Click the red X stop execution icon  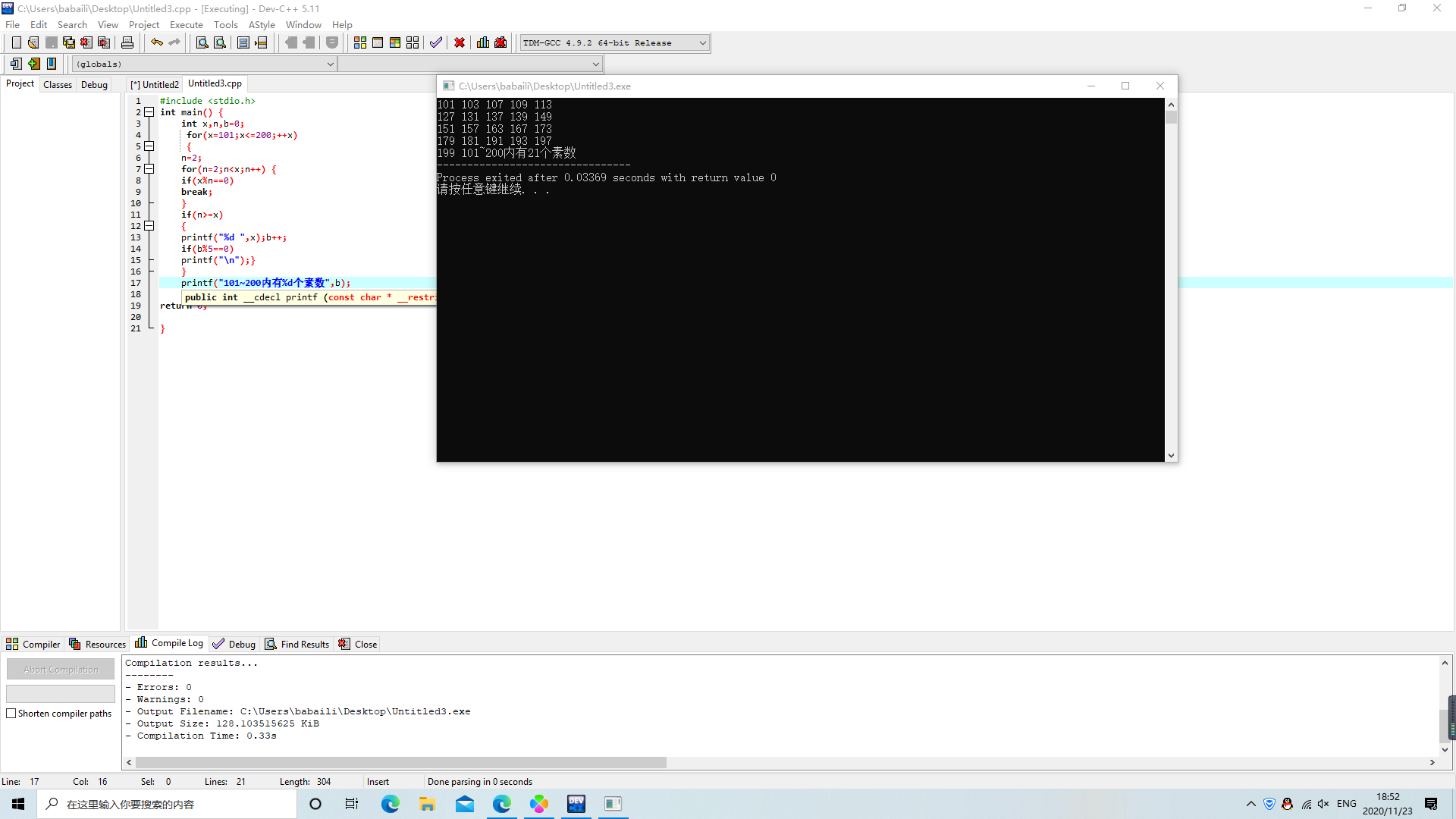click(460, 43)
